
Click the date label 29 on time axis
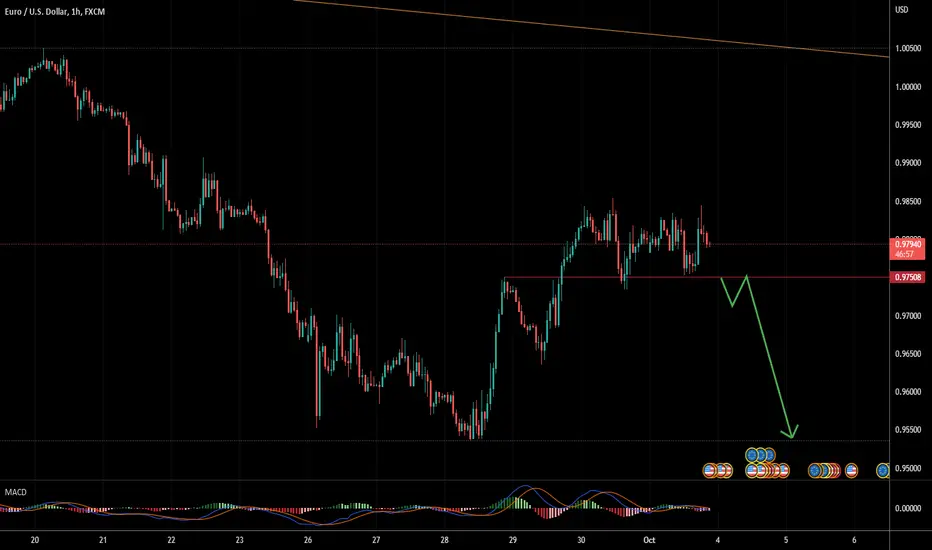[x=513, y=540]
